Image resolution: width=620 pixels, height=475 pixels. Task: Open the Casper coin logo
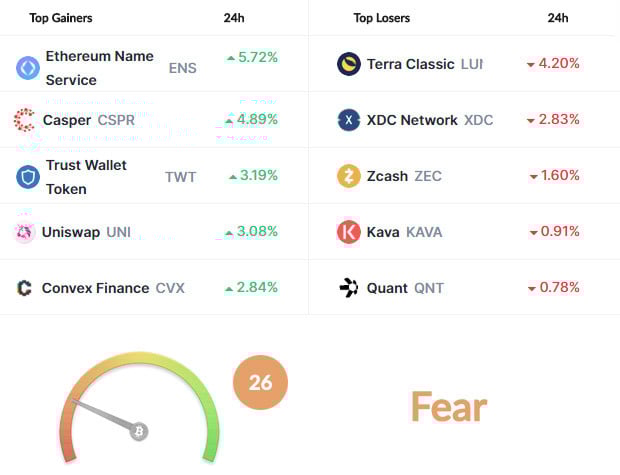coord(24,120)
